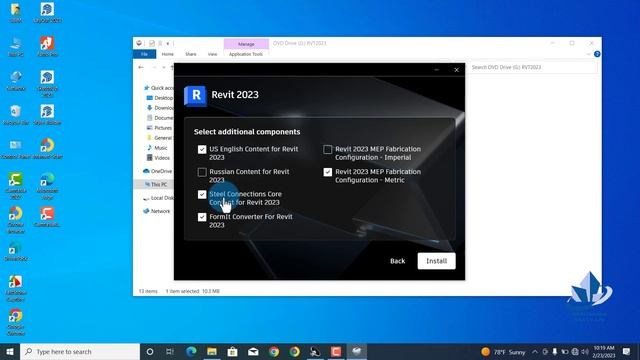Screen dimensions: 640x360
Task: Open recent locations dropdown in Explorer
Action: pyautogui.click(x=164, y=67)
